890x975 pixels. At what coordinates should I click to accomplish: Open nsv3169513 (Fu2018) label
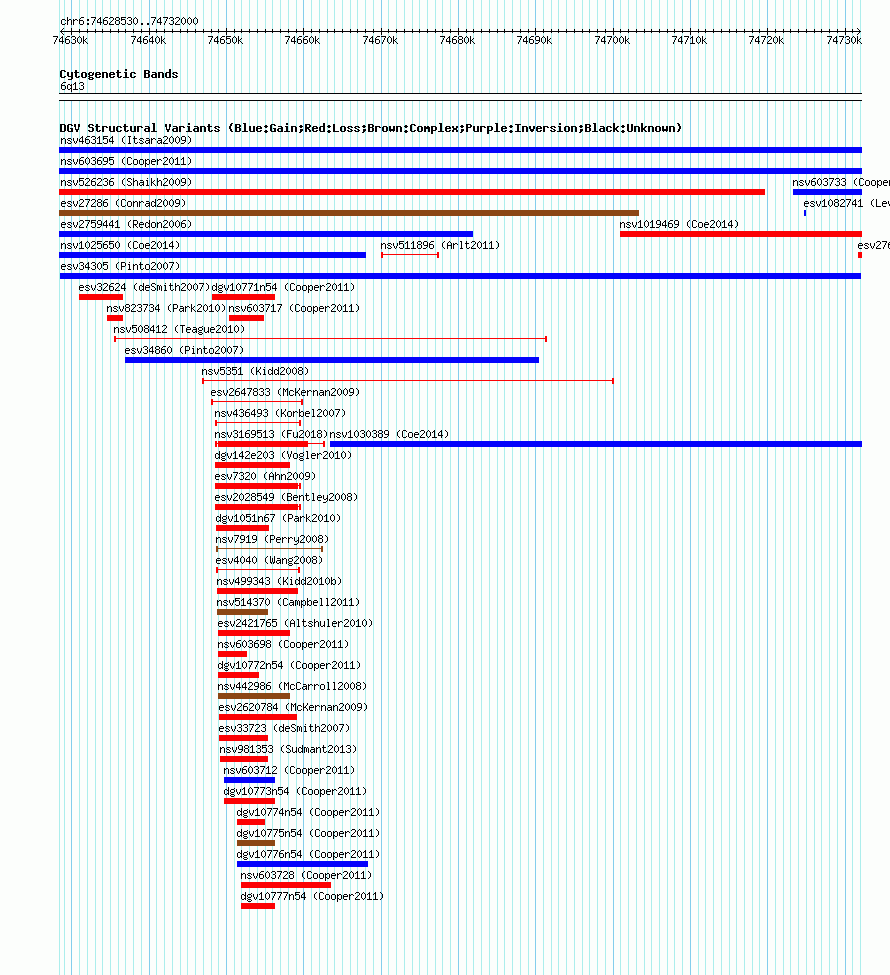(271, 435)
